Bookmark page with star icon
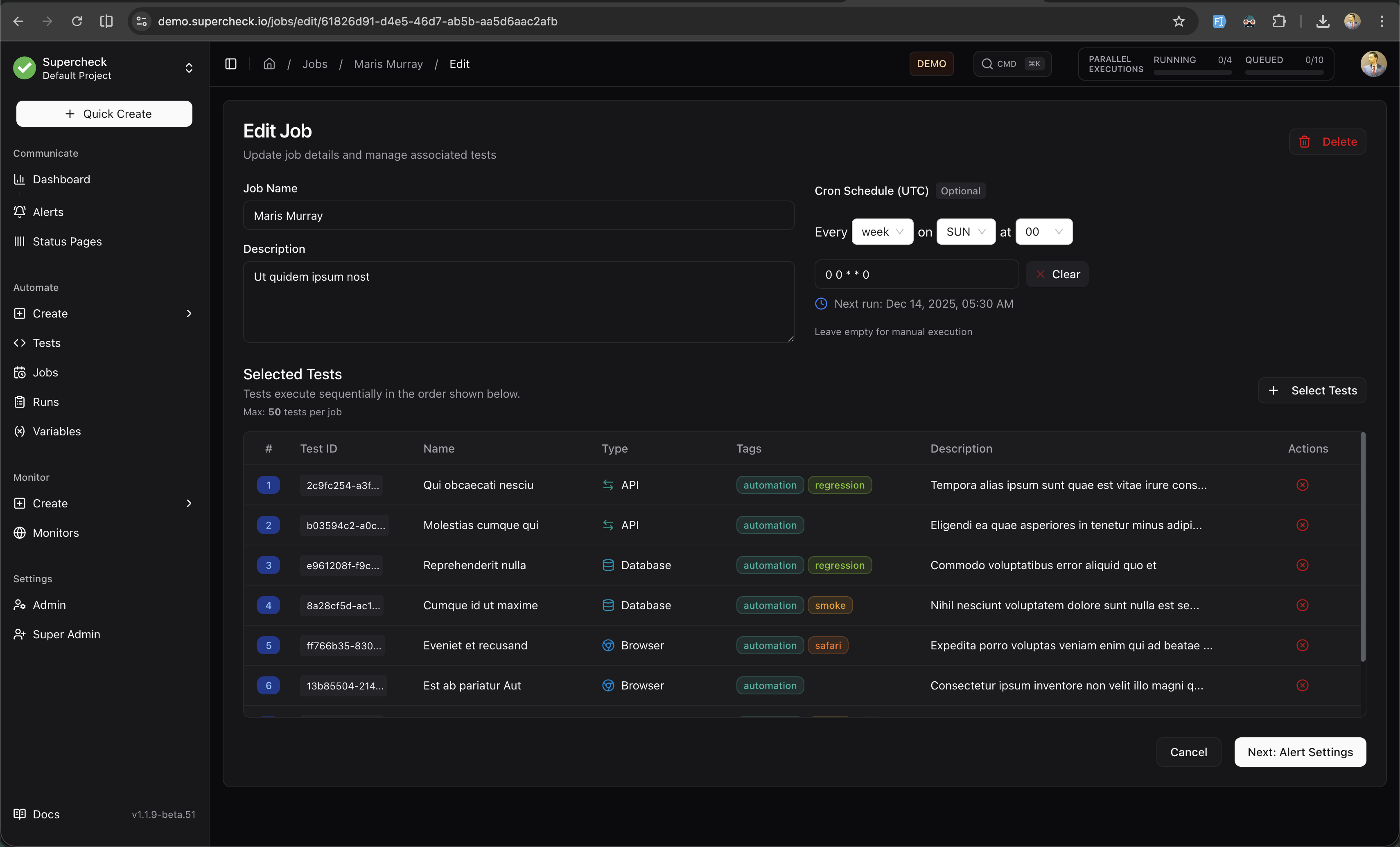1400x847 pixels. point(1179,21)
